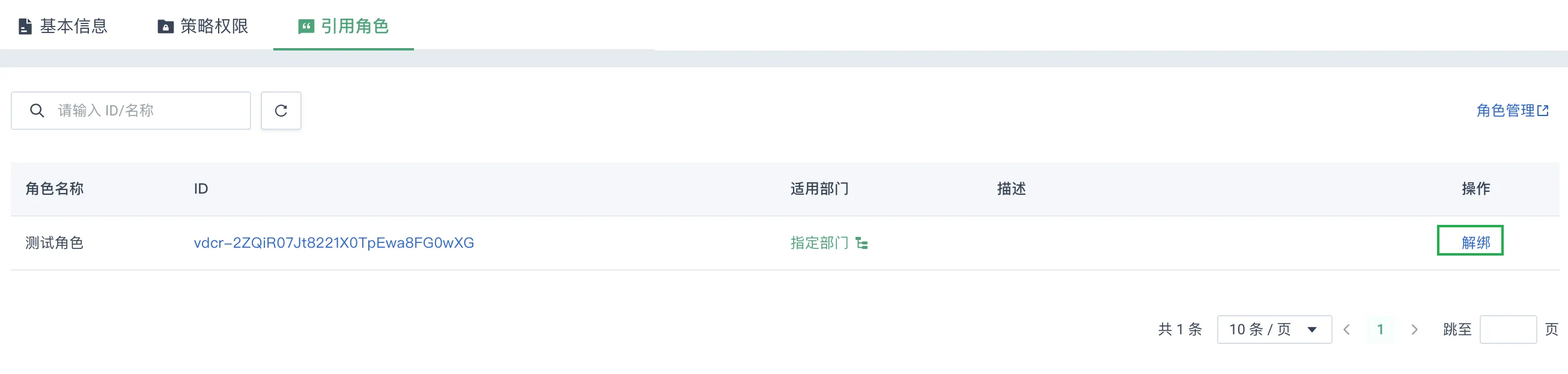Image resolution: width=1568 pixels, height=374 pixels.
Task: Click the department tree icon beside 指定部门
Action: click(x=861, y=243)
